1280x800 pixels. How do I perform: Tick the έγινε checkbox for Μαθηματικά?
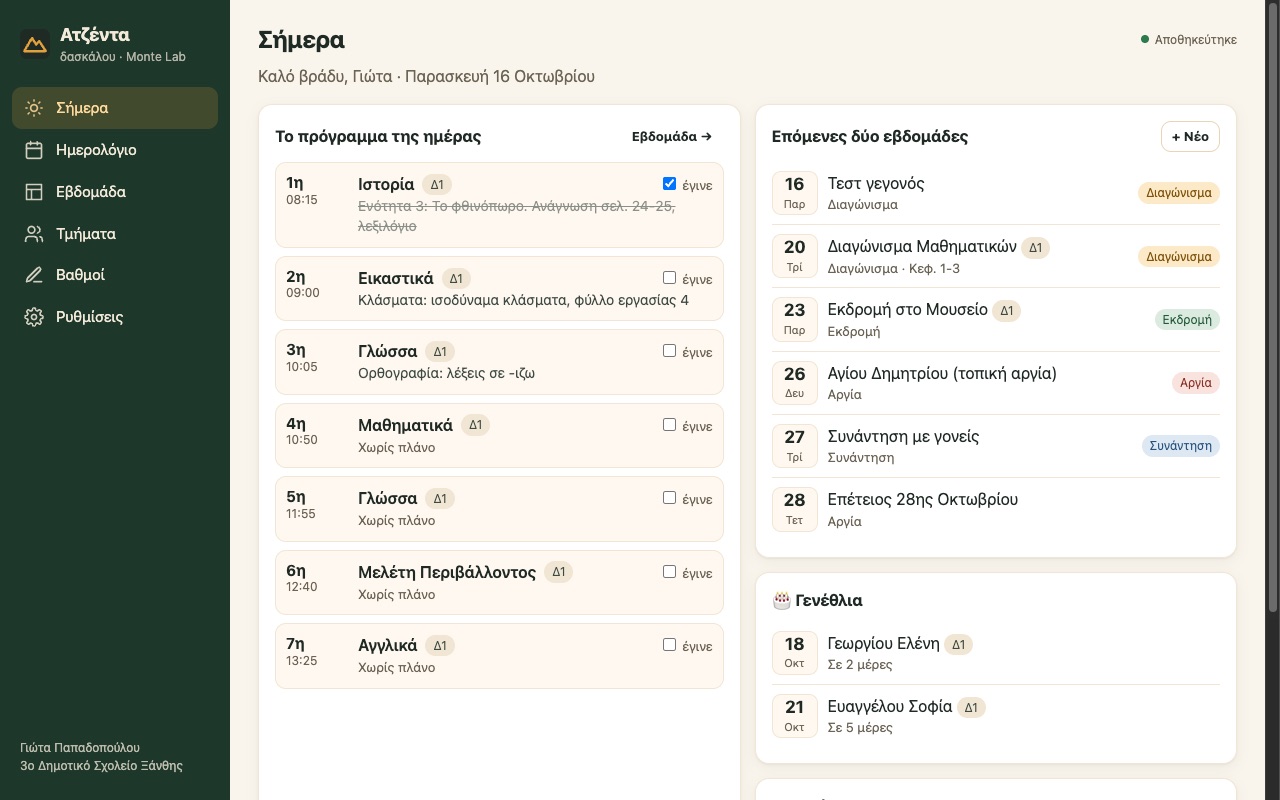pyautogui.click(x=669, y=425)
